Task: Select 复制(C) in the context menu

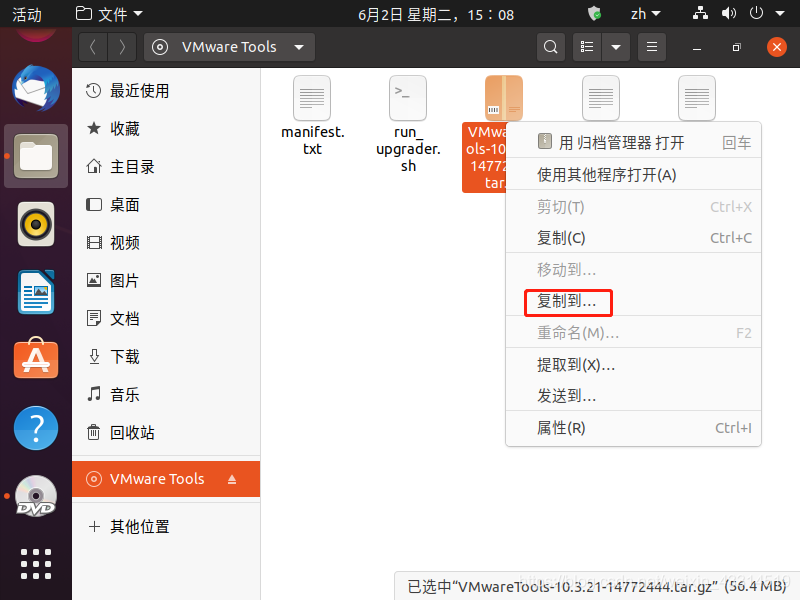Action: pos(633,238)
